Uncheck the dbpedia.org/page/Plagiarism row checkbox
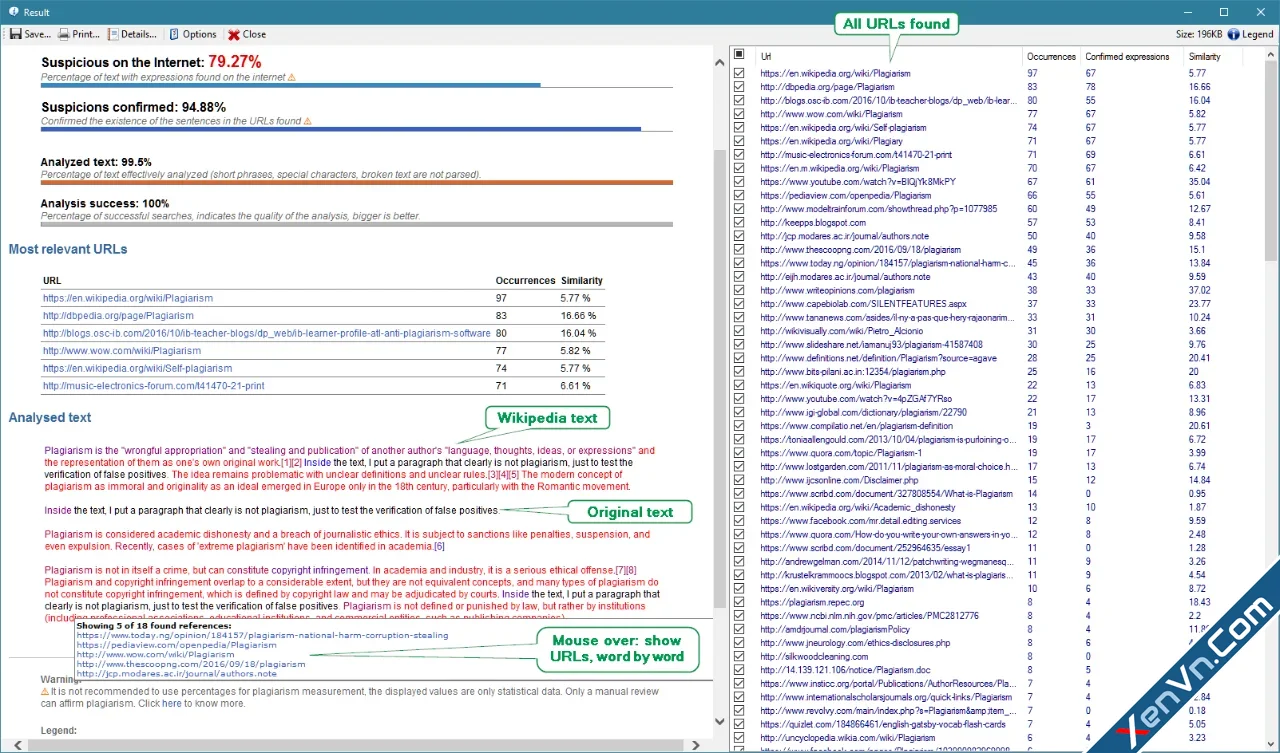 (739, 87)
